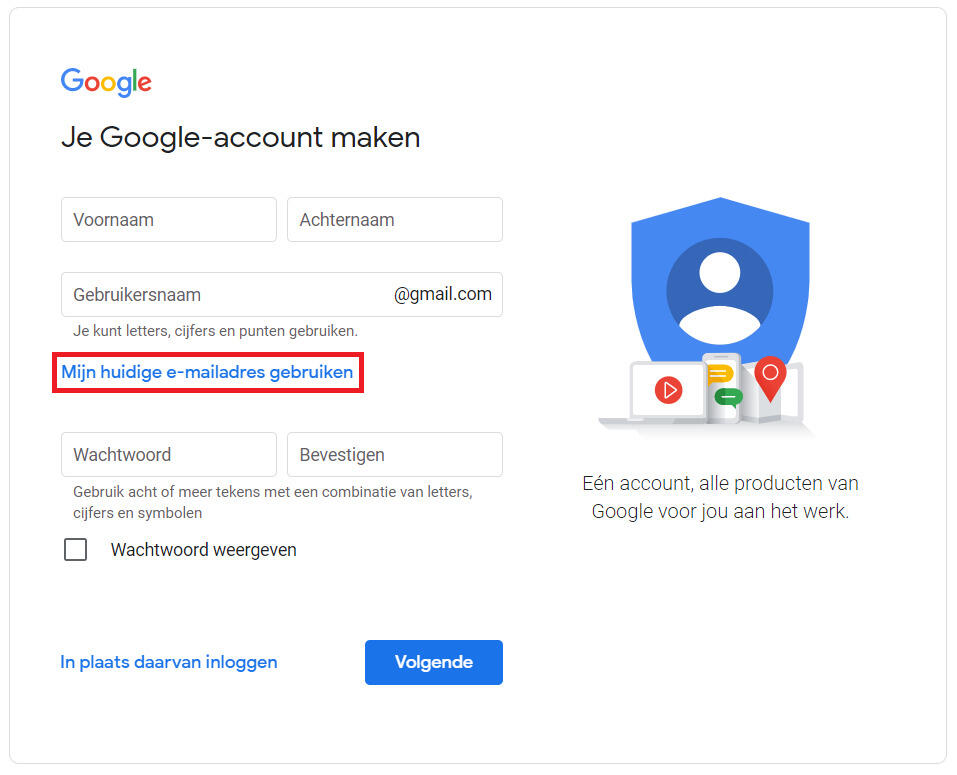Viewport: 957px width, 775px height.
Task: Click the Google logo
Action: 106,82
